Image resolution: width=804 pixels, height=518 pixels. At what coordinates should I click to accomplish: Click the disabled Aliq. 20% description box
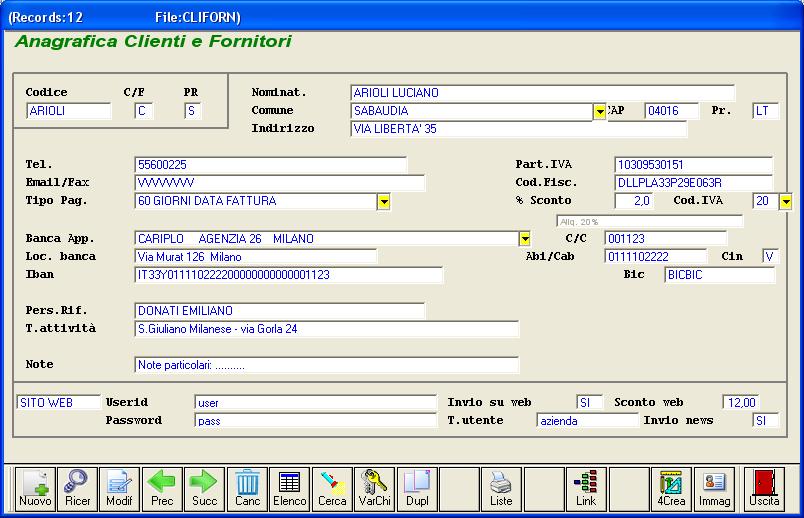pyautogui.click(x=650, y=222)
